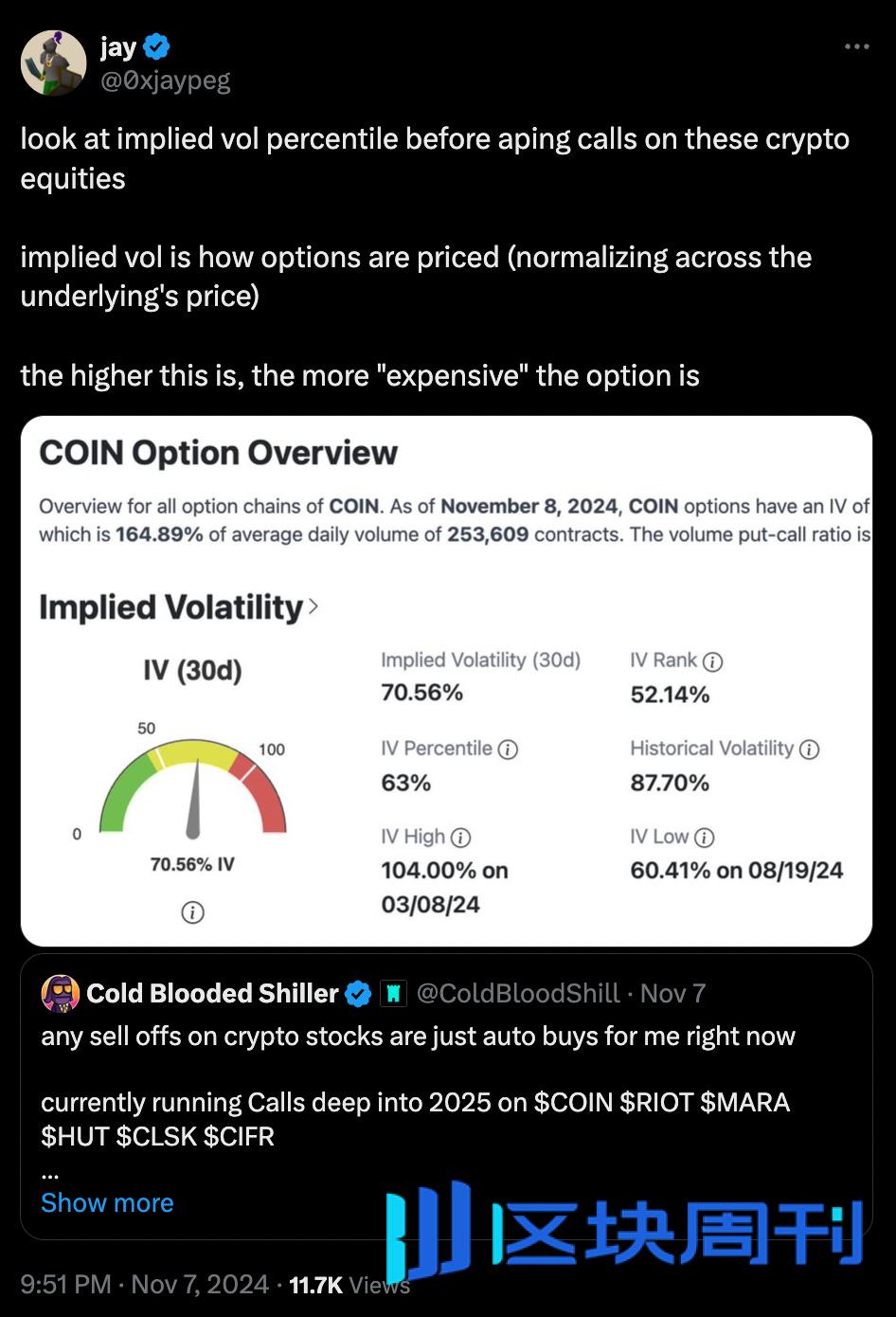Click the info icon below the IV gauge
The image size is (896, 1317).
[192, 912]
